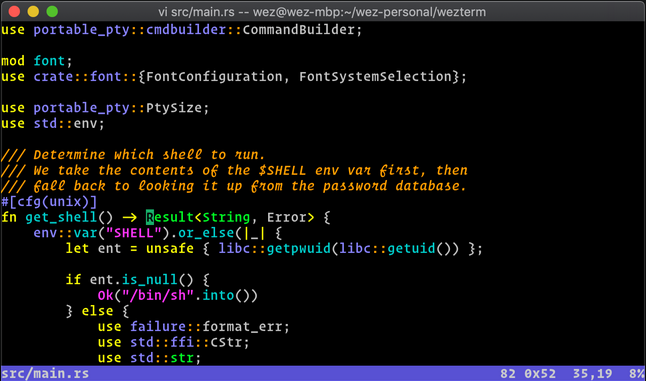This screenshot has width=646, height=381.
Task: Click 'CommandBuilder' in the first use line
Action: pos(299,30)
